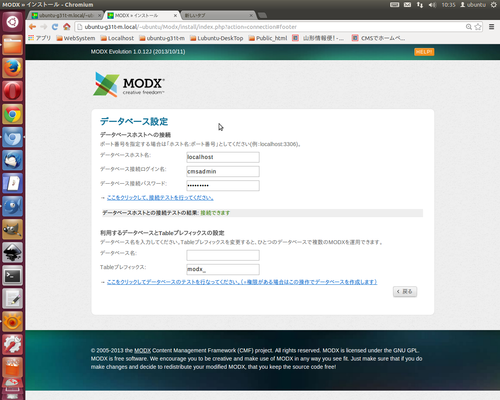500x400 pixels.
Task: Open a new browser tab button
Action: (x=263, y=15)
